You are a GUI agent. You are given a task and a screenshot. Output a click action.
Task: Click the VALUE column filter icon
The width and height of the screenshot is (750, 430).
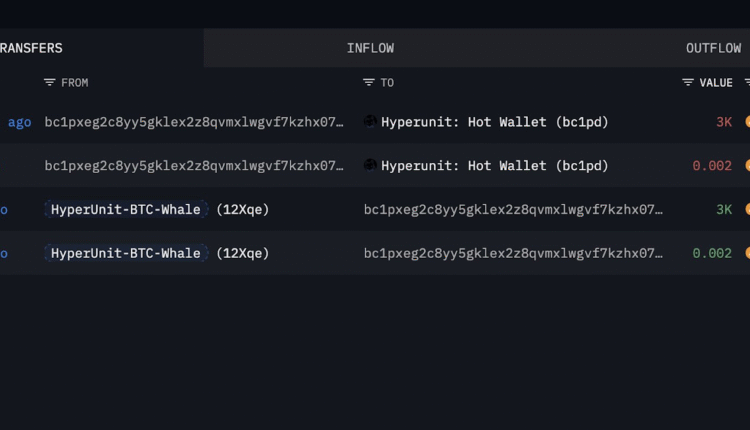[688, 83]
